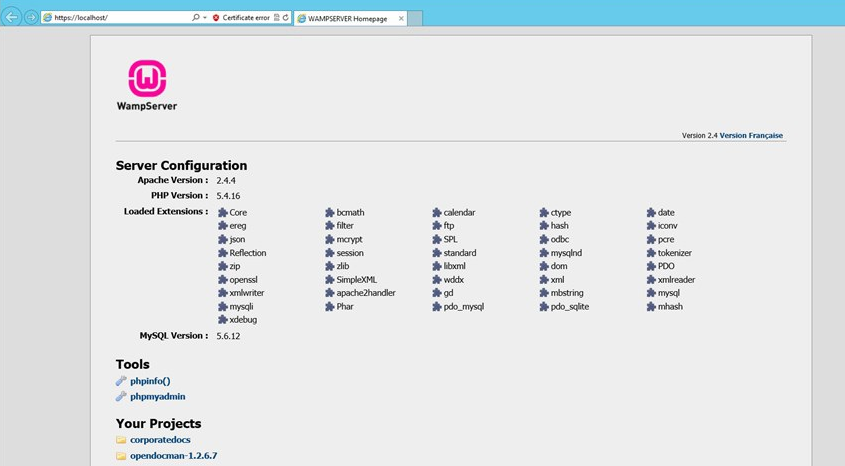Click the standard extension name
This screenshot has height=466, width=845.
460,253
